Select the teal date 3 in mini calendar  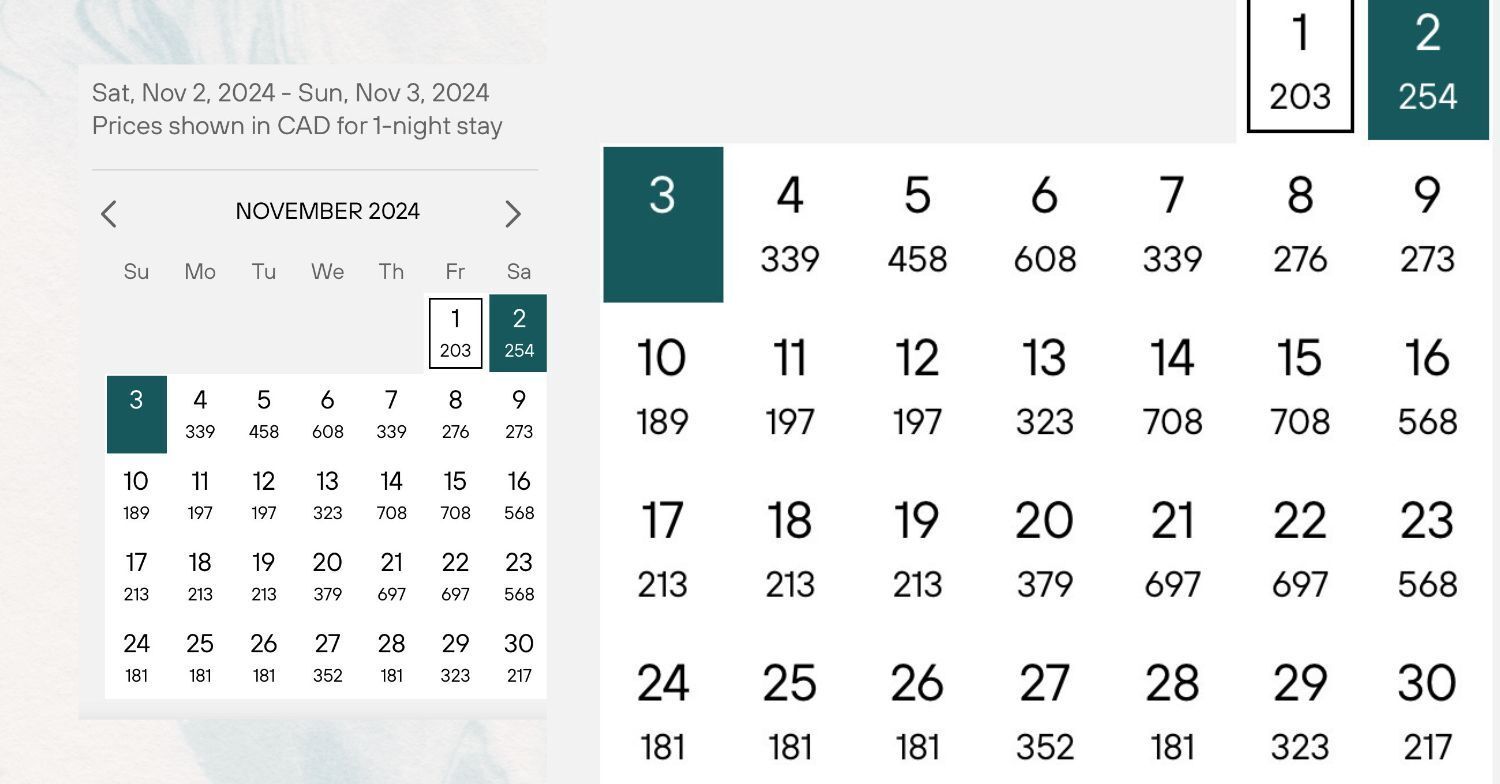pyautogui.click(x=136, y=414)
